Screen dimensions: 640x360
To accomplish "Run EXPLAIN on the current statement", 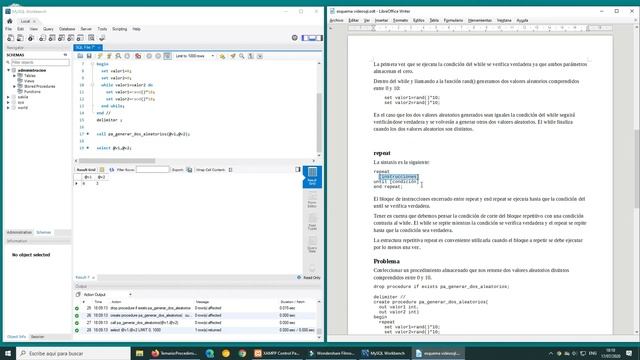I will (118, 56).
